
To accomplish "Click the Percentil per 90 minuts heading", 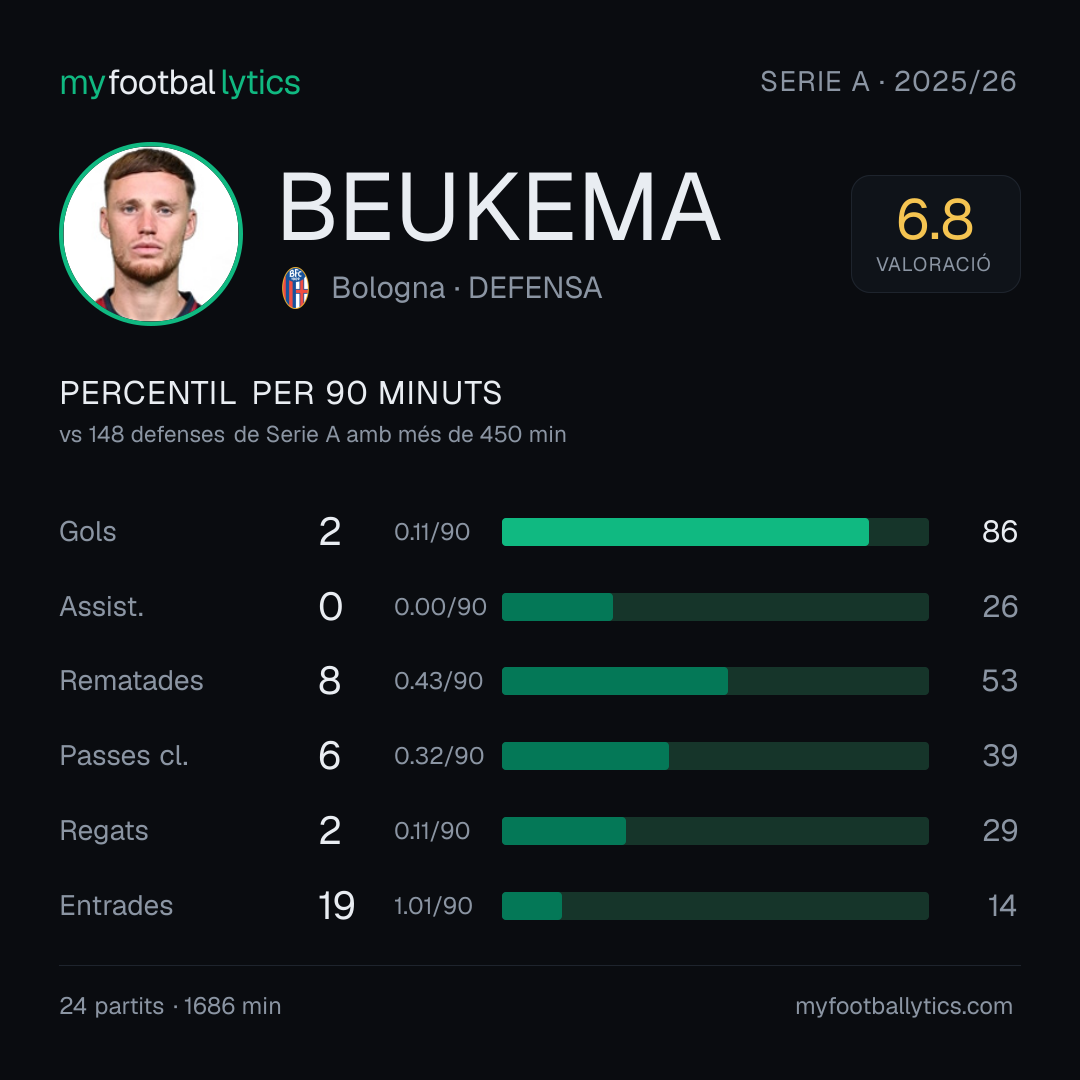I will coord(281,393).
